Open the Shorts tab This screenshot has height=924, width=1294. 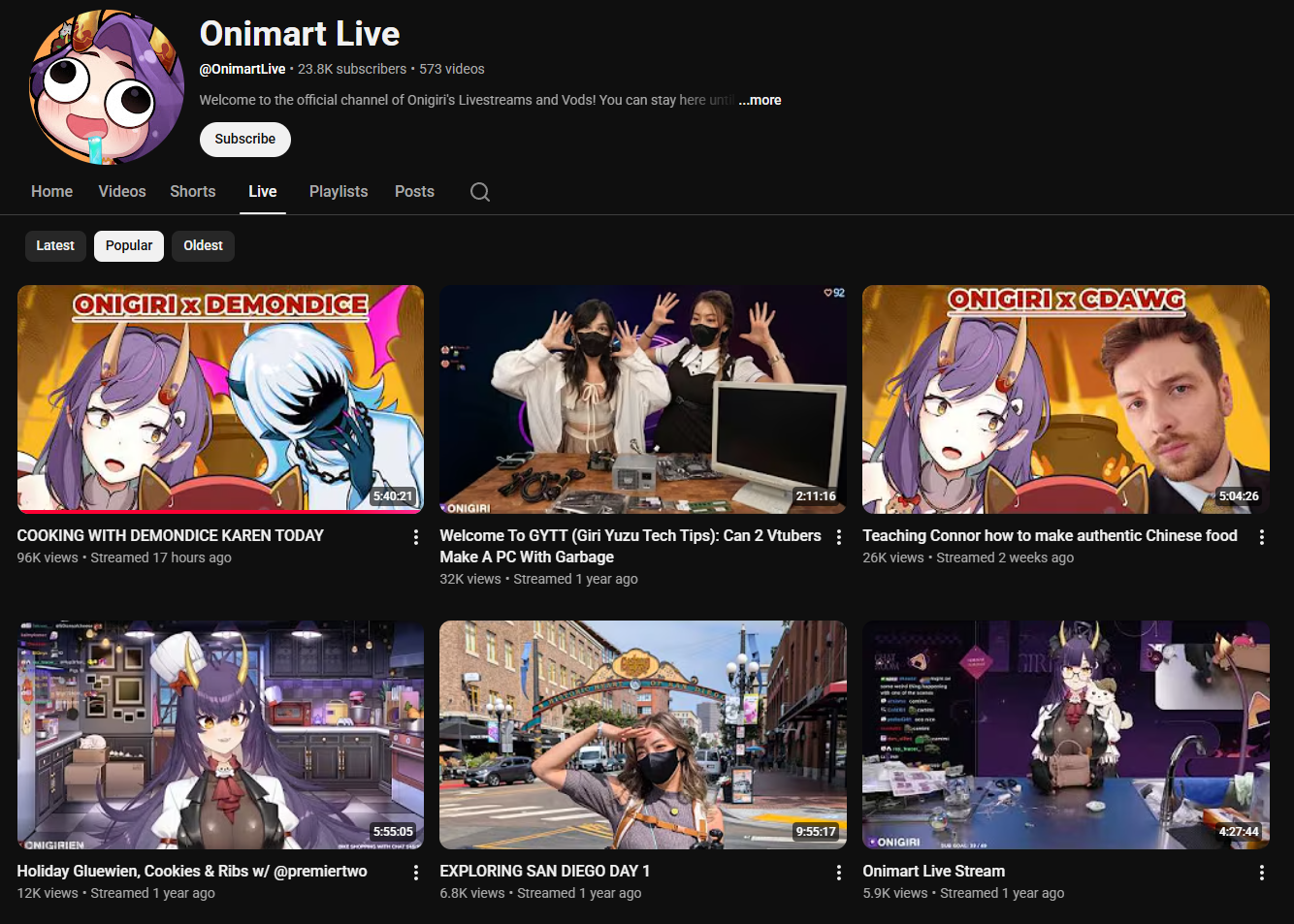point(193,192)
